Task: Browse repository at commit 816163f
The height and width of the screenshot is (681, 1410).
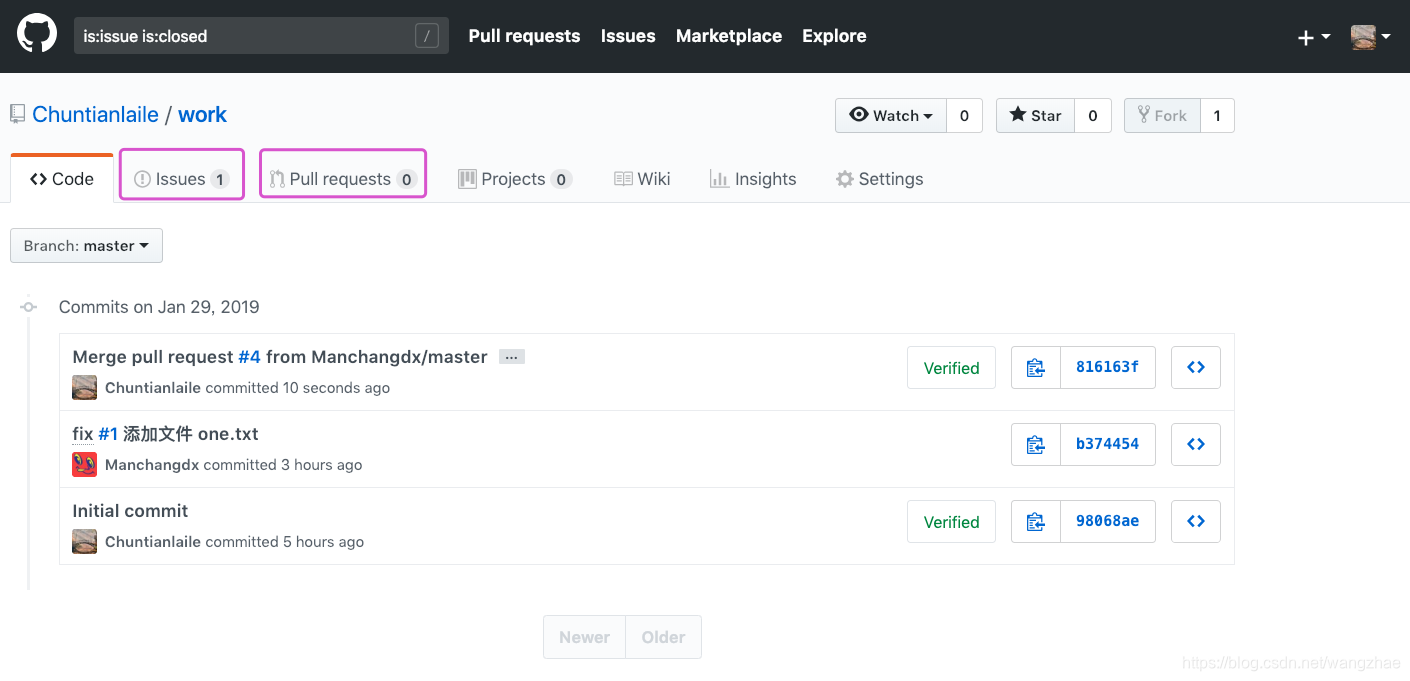Action: coord(1196,367)
